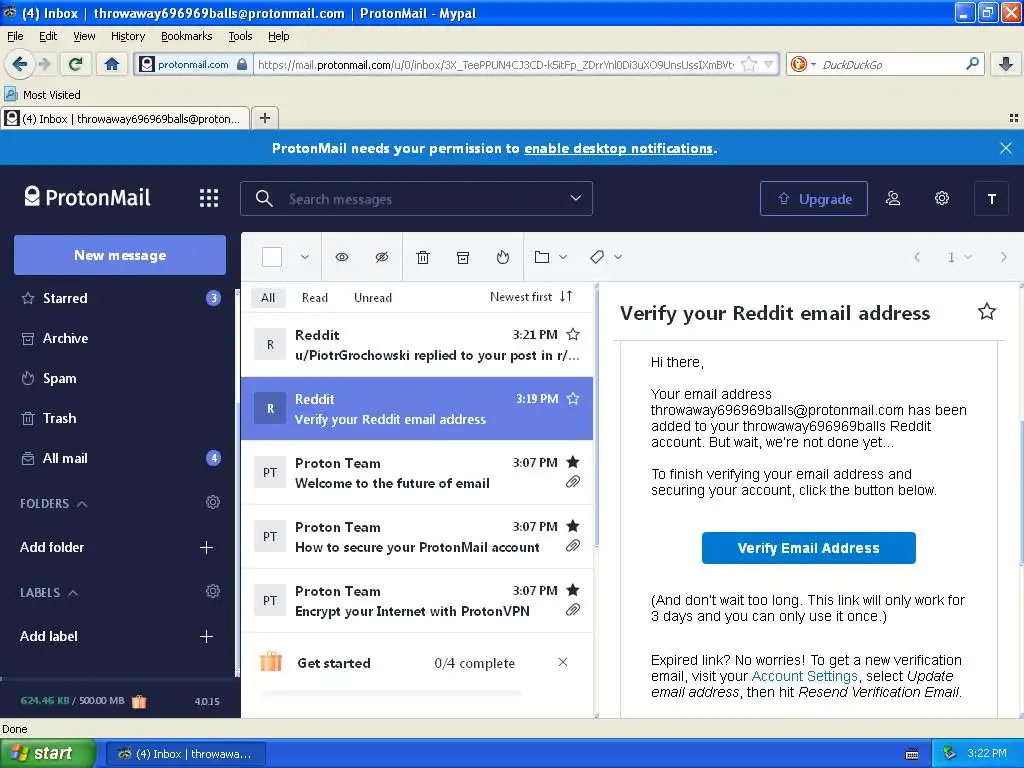Dismiss the desktop notifications banner

click(1006, 148)
